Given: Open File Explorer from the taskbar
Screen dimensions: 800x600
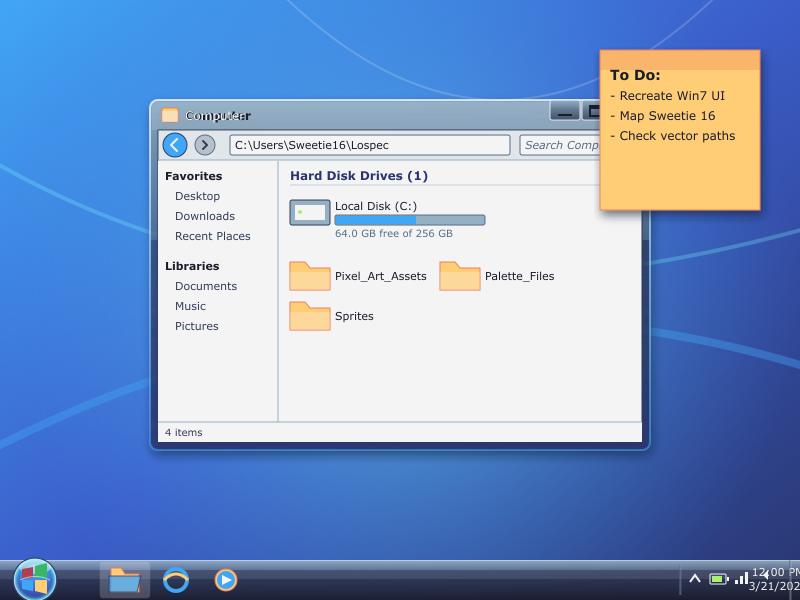Looking at the screenshot, I should point(125,580).
